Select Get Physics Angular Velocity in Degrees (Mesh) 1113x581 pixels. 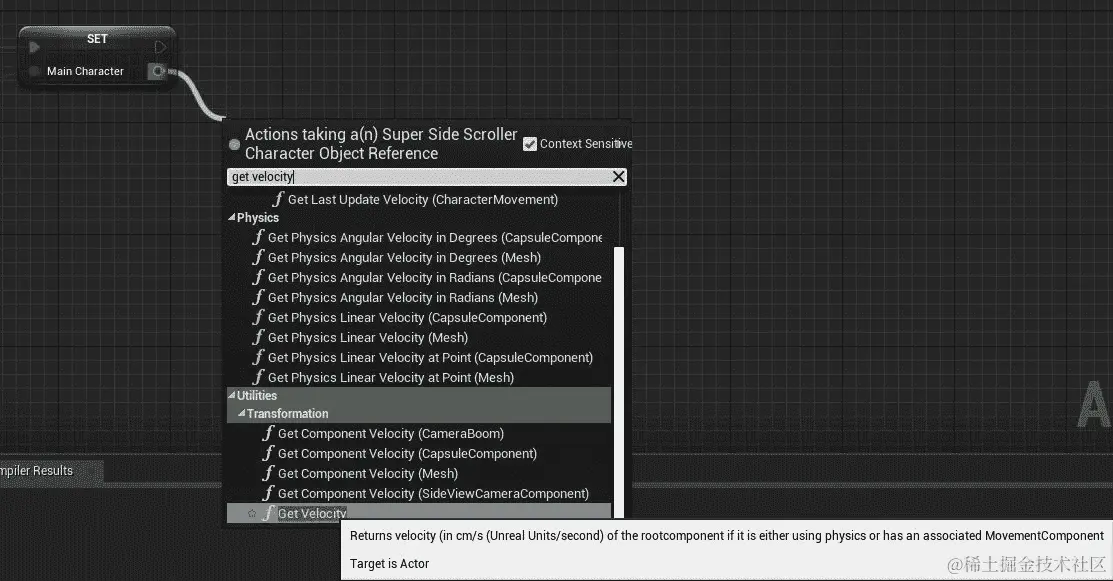404,258
